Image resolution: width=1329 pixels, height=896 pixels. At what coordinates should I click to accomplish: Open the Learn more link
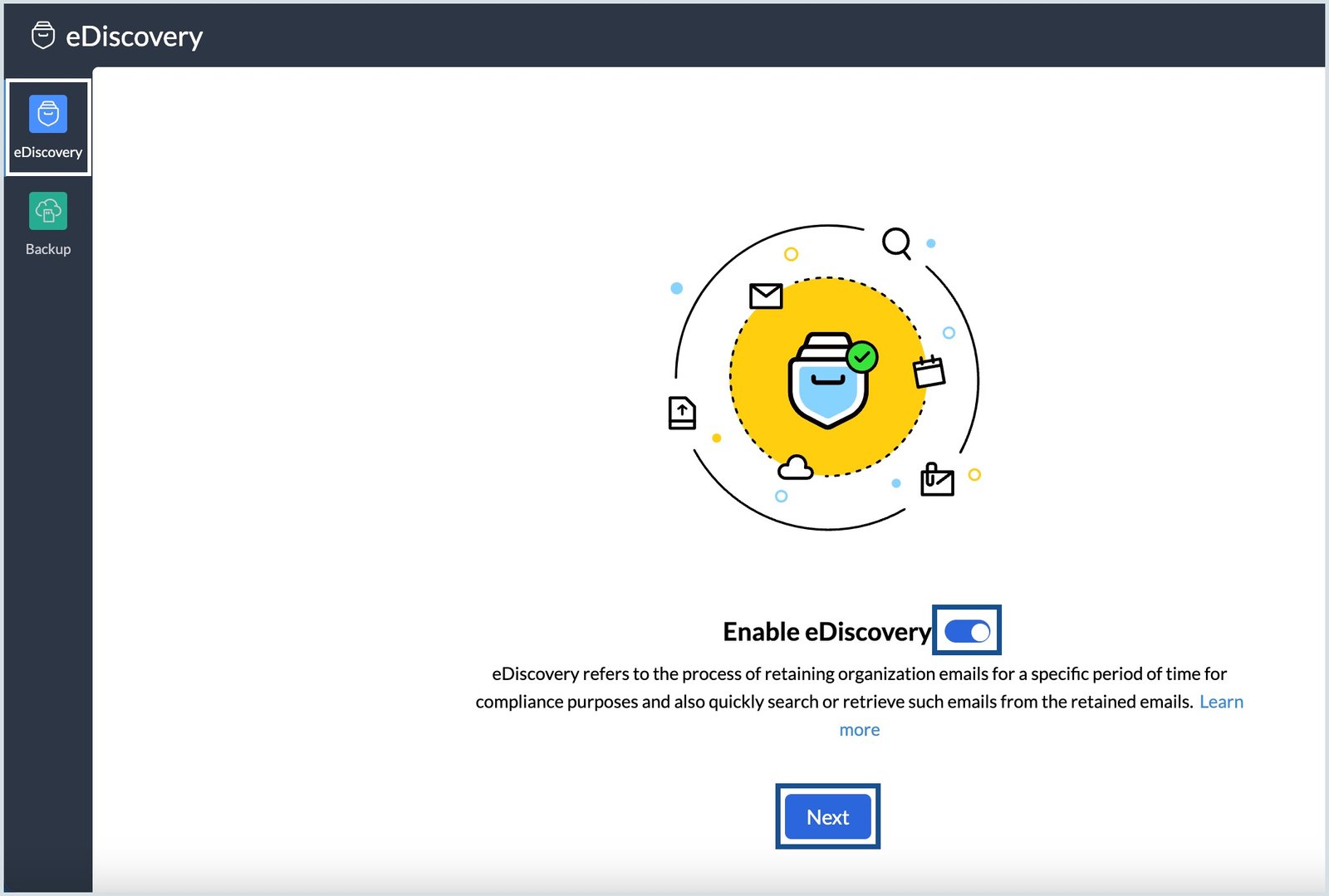[1221, 702]
